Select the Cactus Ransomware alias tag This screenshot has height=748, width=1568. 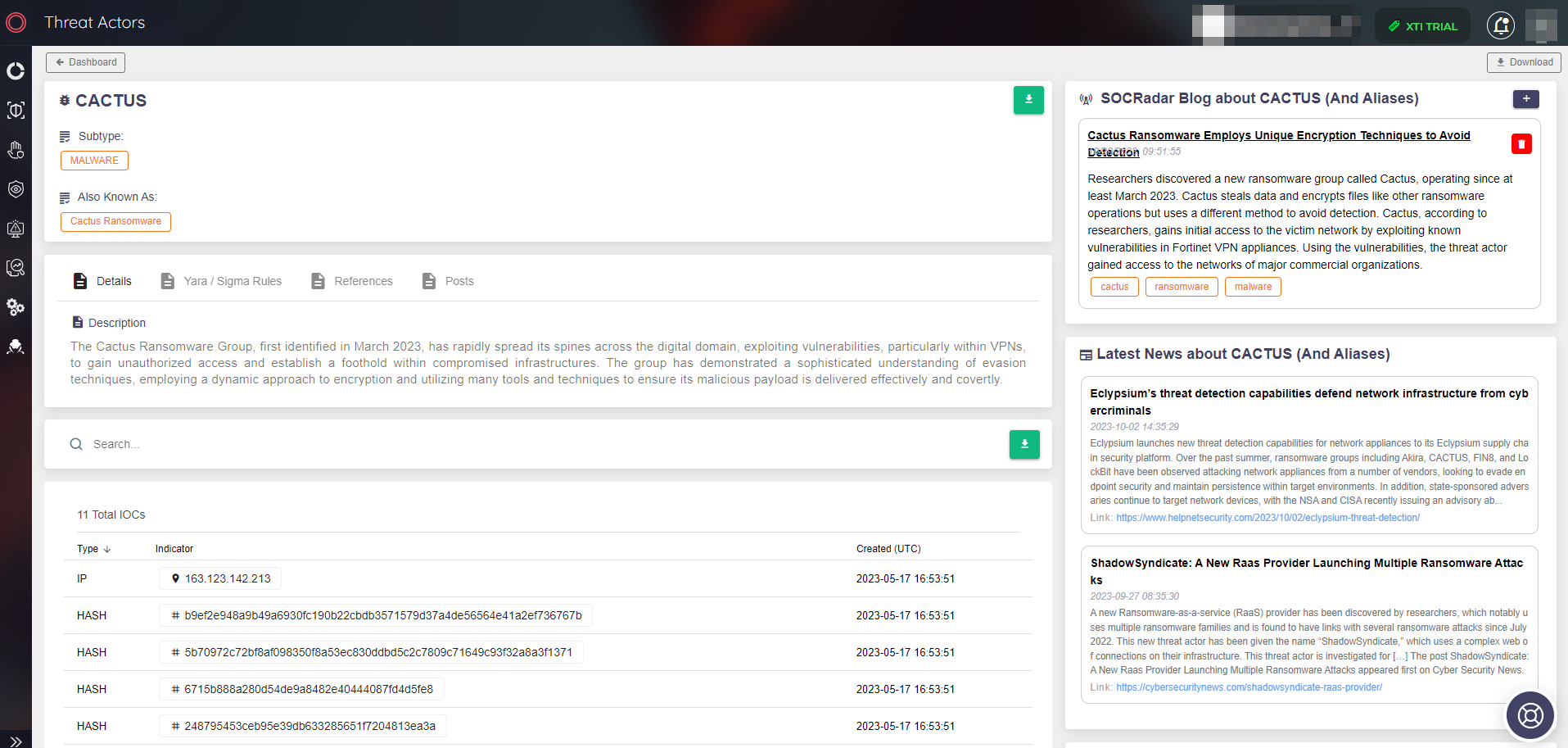(x=115, y=221)
